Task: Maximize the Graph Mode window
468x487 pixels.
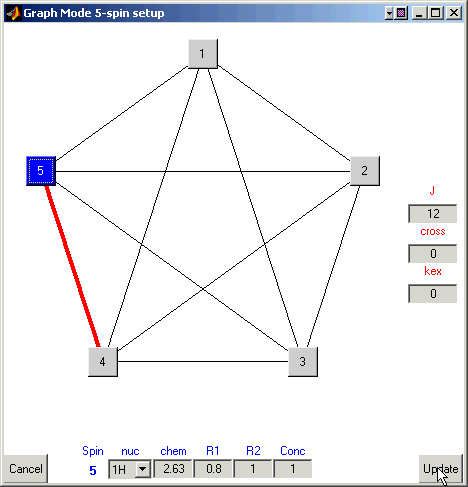Action: [436, 13]
